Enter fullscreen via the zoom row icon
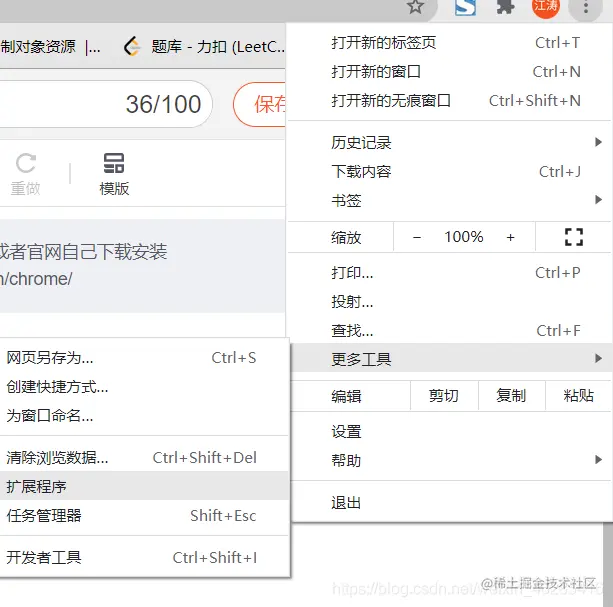The height and width of the screenshot is (607, 613). (574, 237)
